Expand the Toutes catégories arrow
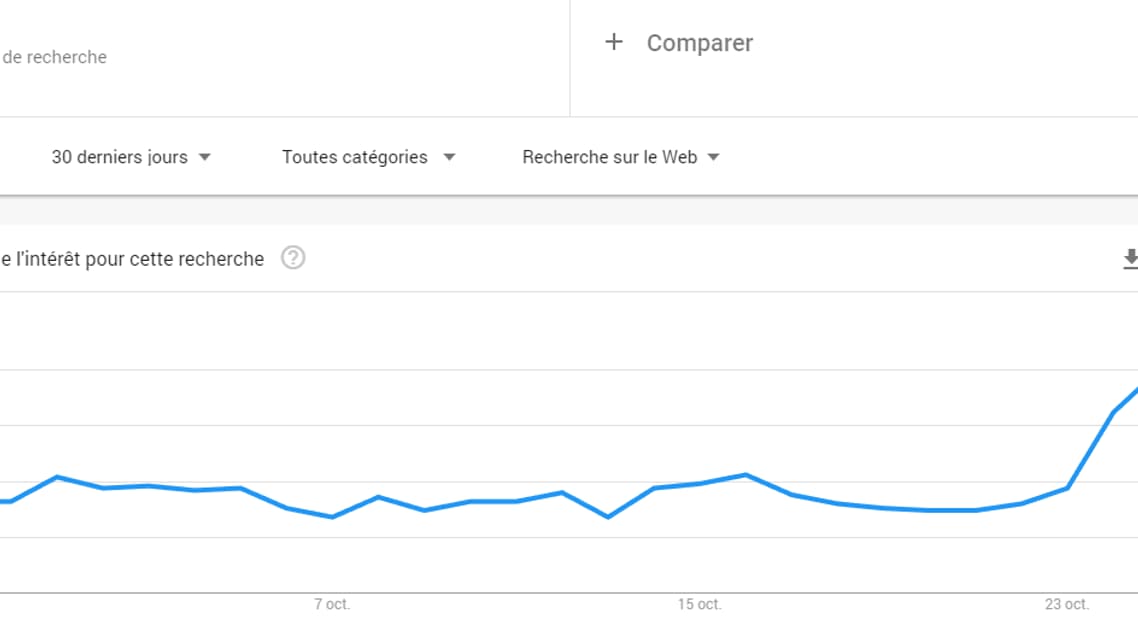Image resolution: width=1138 pixels, height=640 pixels. coord(449,157)
